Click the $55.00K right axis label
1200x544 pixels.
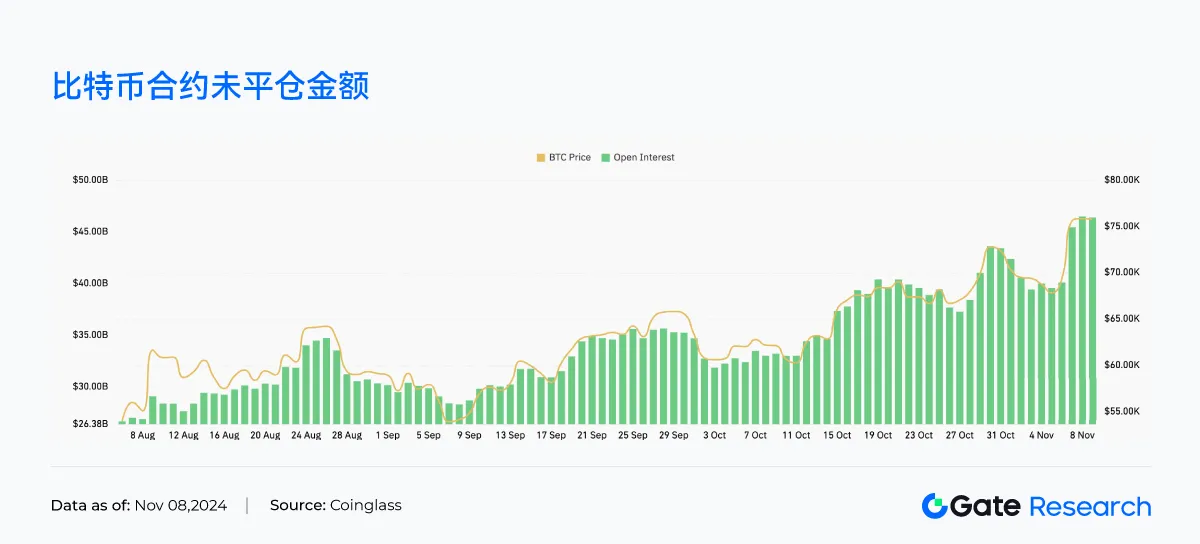[x=1122, y=411]
